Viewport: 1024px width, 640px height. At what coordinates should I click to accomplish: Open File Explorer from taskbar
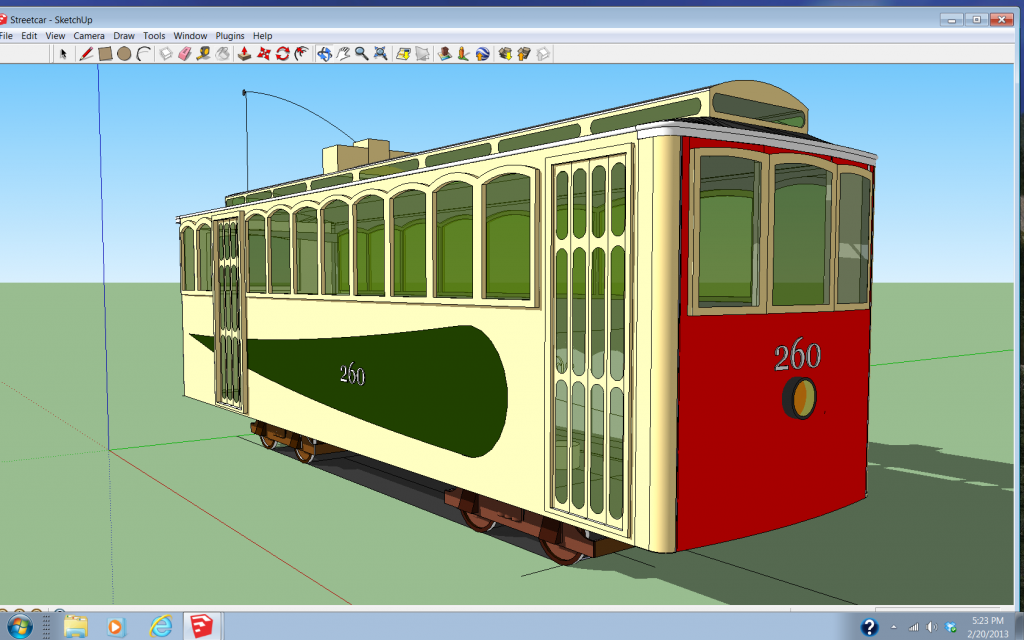pos(76,627)
